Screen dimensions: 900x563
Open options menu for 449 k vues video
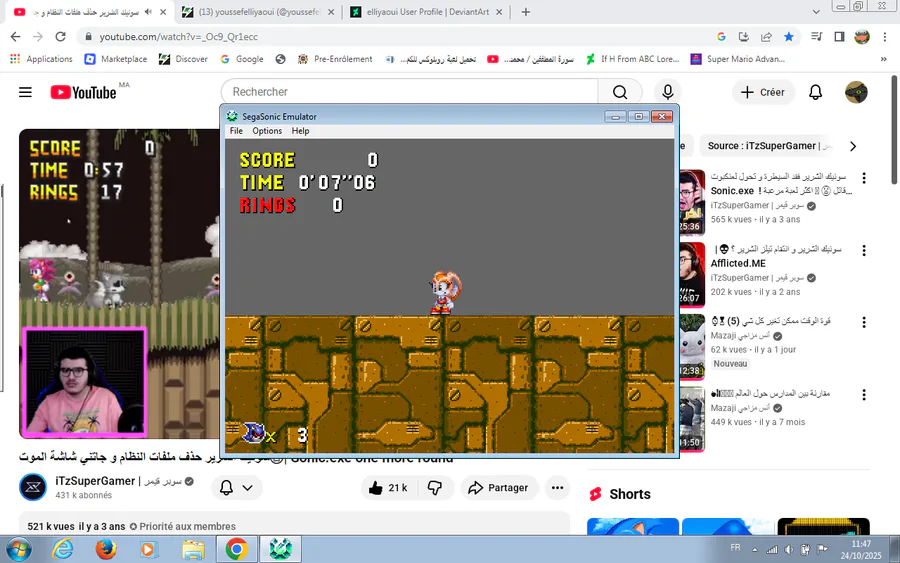click(x=864, y=395)
